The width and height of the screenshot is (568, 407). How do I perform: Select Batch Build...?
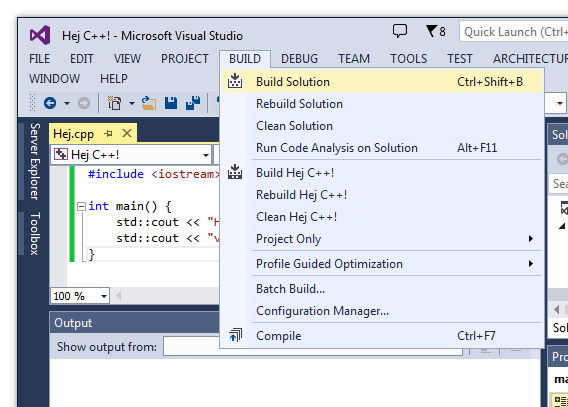pos(382,289)
